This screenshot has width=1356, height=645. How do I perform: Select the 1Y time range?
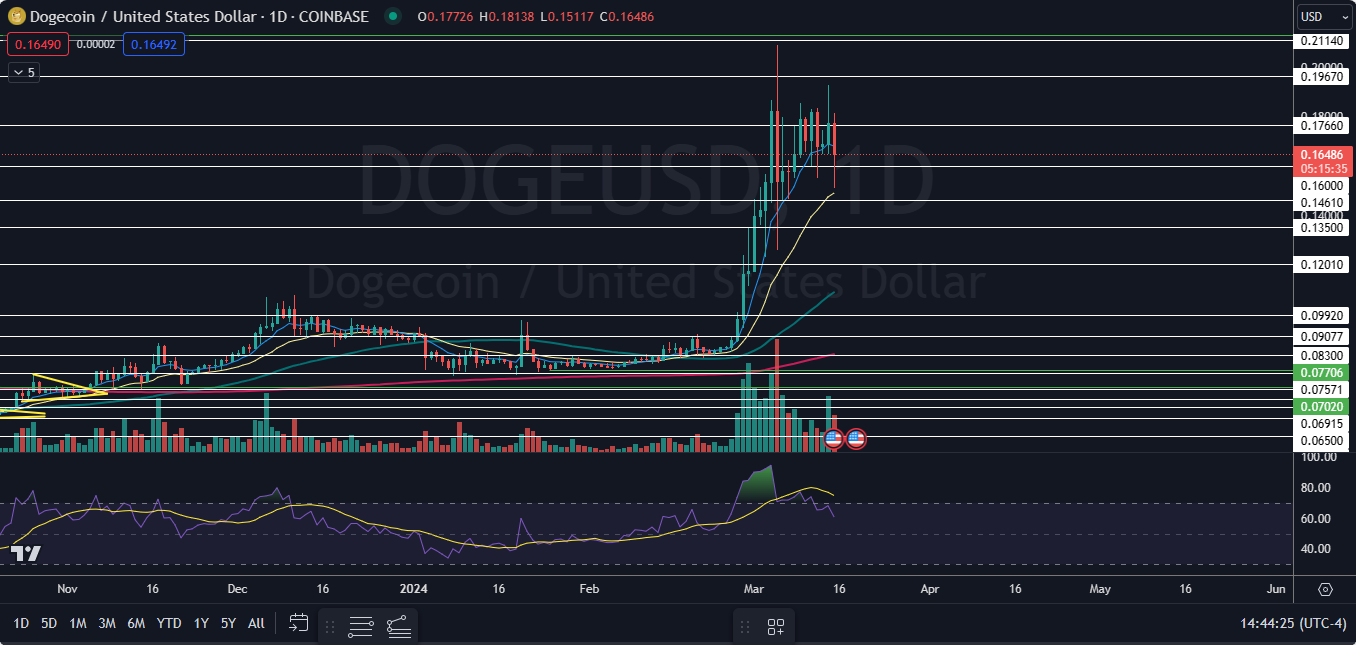click(x=201, y=623)
